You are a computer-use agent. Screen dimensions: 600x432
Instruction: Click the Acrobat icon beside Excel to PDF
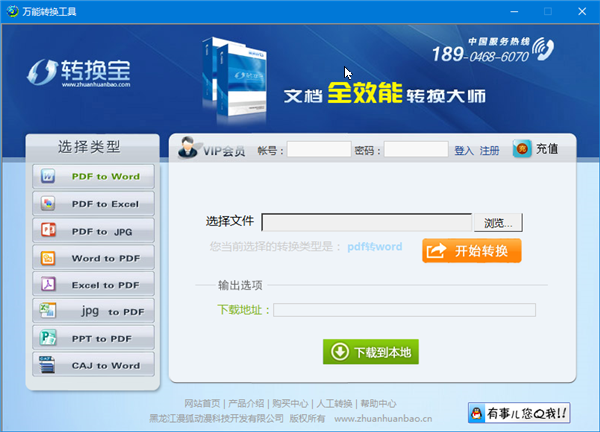[48, 284]
